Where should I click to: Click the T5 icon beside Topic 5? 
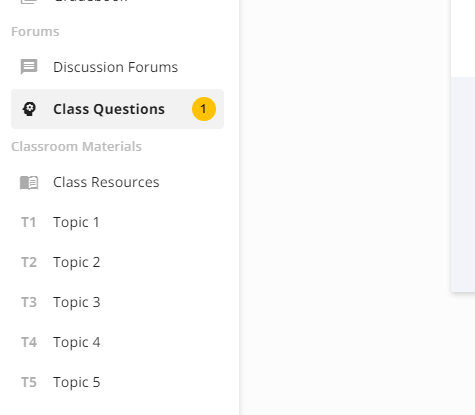[x=29, y=382]
